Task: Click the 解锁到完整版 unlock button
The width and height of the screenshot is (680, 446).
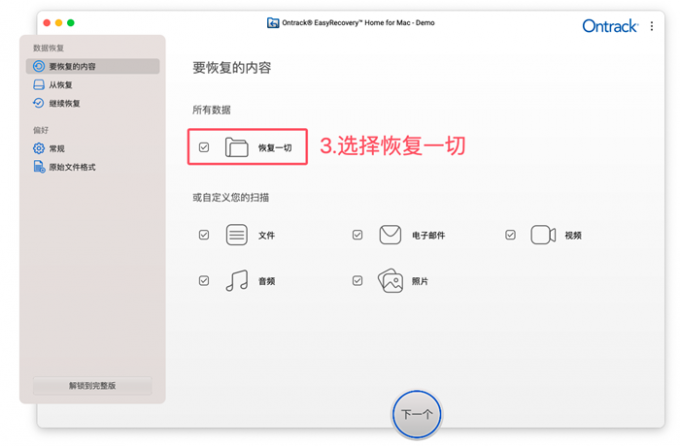Action: pyautogui.click(x=92, y=386)
